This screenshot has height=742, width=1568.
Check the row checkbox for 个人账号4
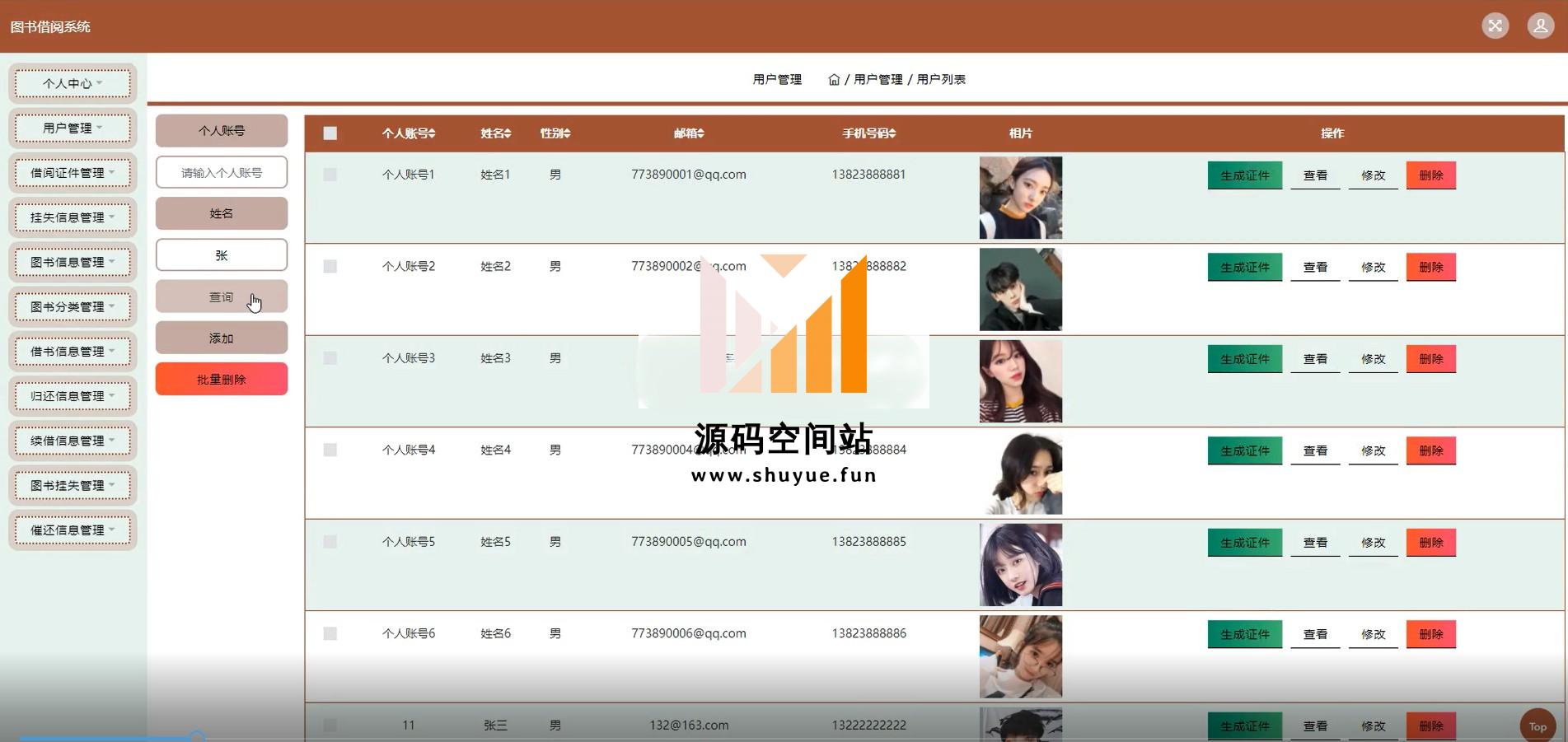(330, 450)
